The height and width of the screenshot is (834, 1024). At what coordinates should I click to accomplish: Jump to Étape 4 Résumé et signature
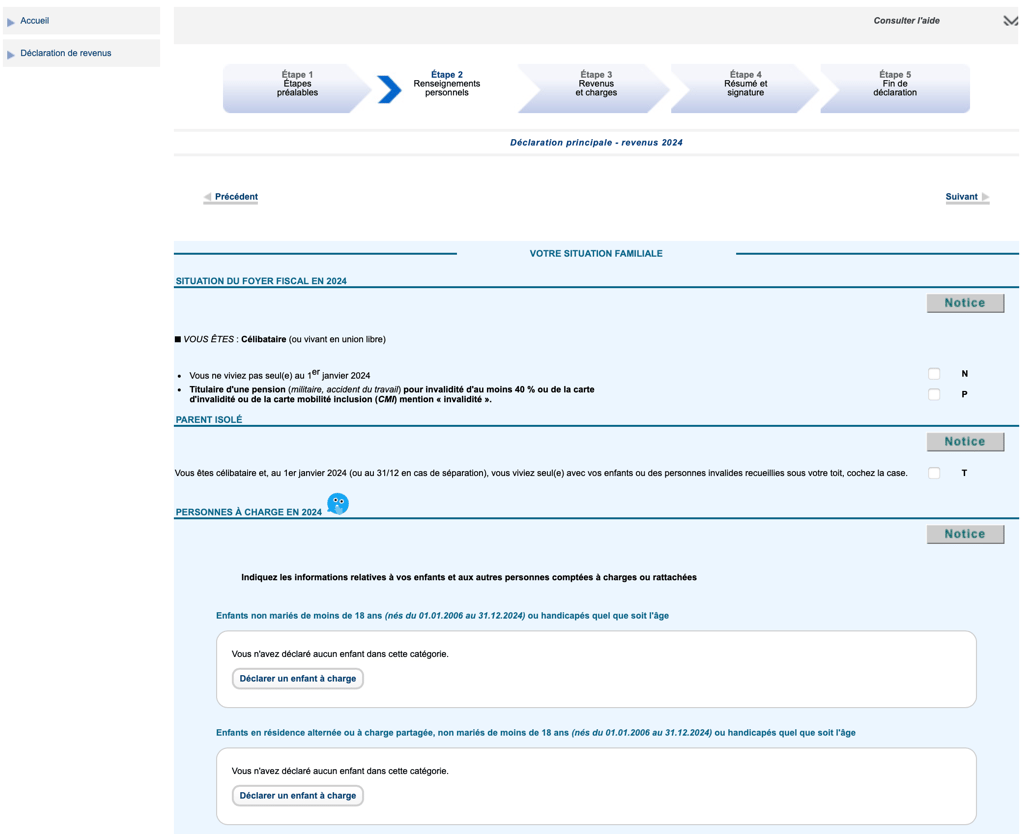(x=745, y=88)
